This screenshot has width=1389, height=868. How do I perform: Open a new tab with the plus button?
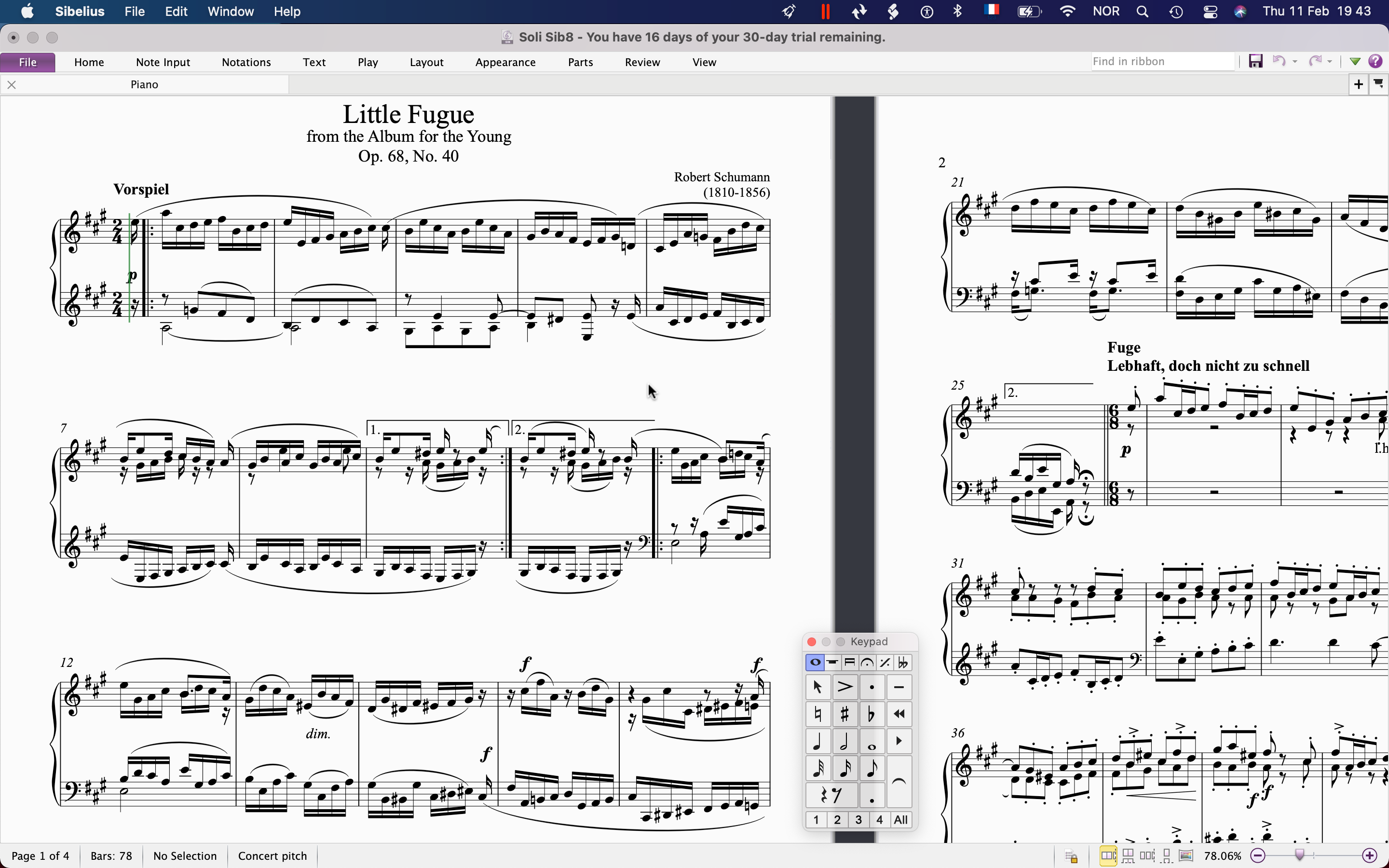pos(1358,84)
